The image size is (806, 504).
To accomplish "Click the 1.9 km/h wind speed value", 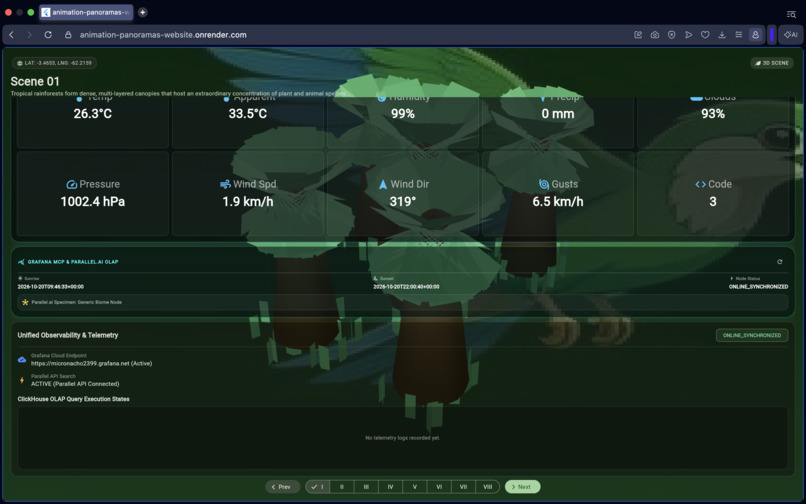I will [x=248, y=202].
